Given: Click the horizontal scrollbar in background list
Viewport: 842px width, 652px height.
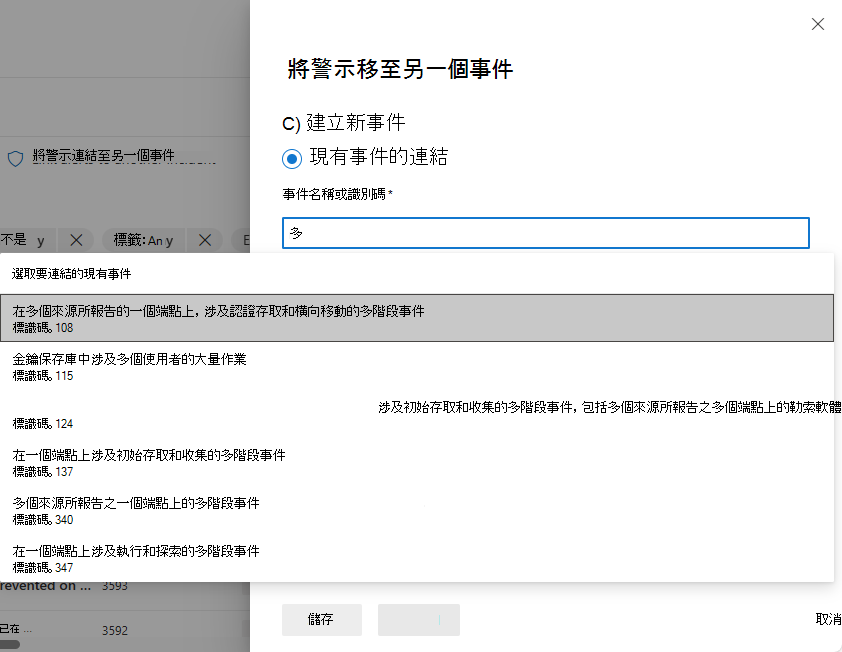Looking at the screenshot, I should [10, 644].
